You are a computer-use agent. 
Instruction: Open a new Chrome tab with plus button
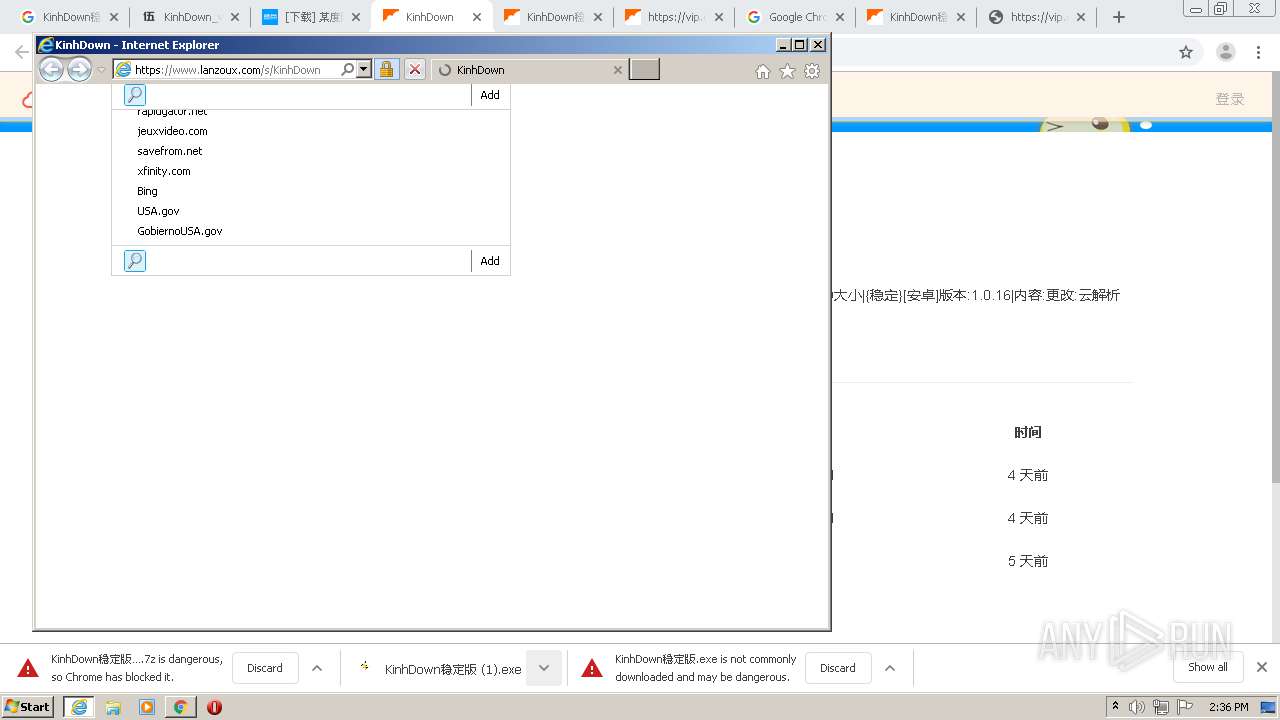coord(1119,17)
